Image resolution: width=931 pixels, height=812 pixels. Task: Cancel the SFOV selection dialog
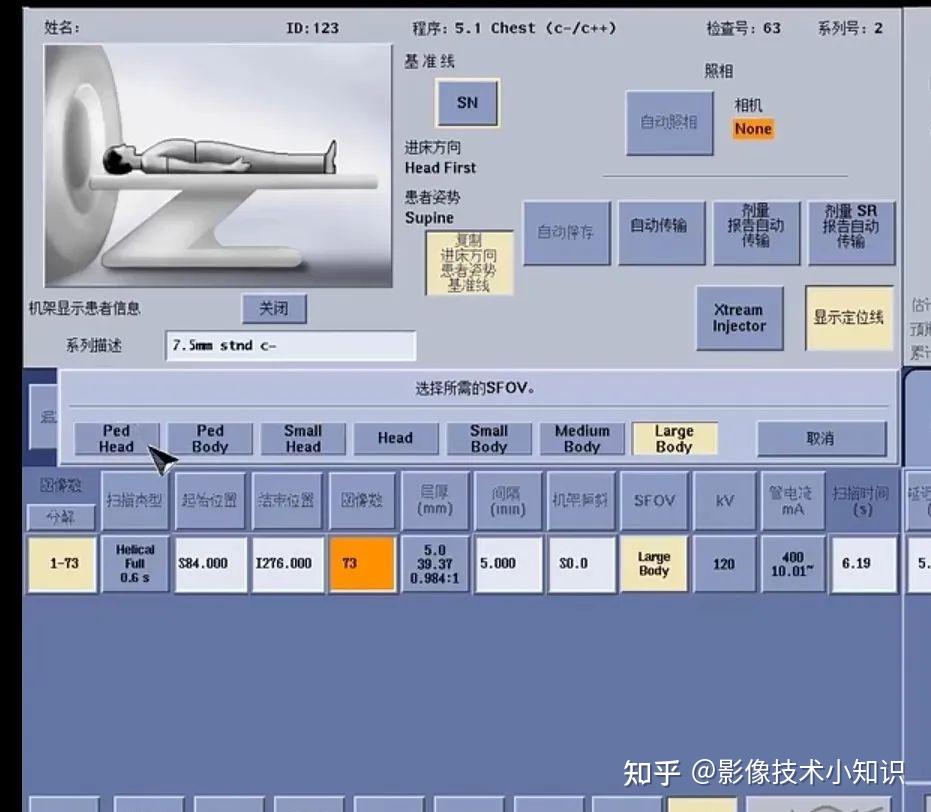(x=822, y=437)
